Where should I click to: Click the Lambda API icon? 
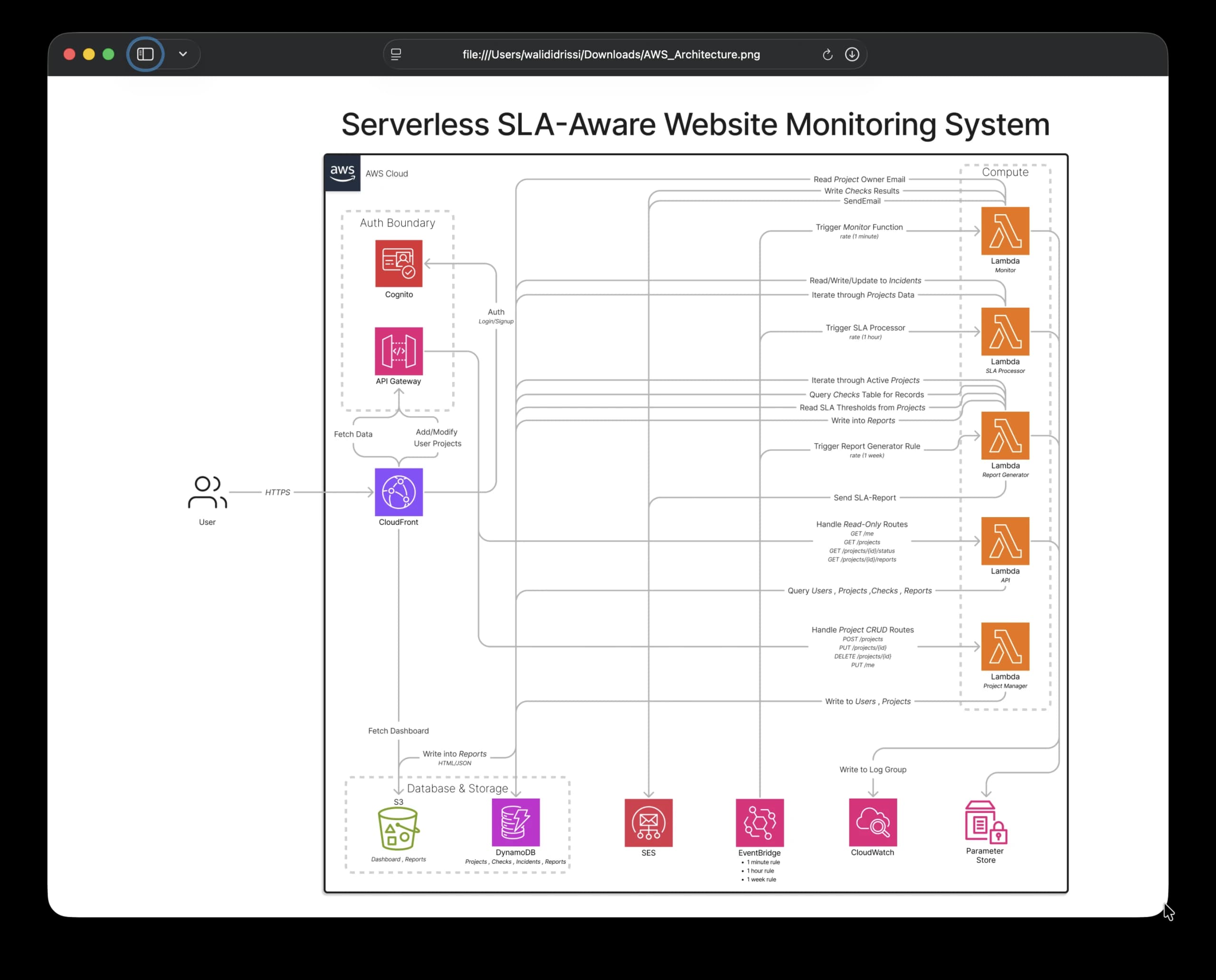coord(1005,541)
